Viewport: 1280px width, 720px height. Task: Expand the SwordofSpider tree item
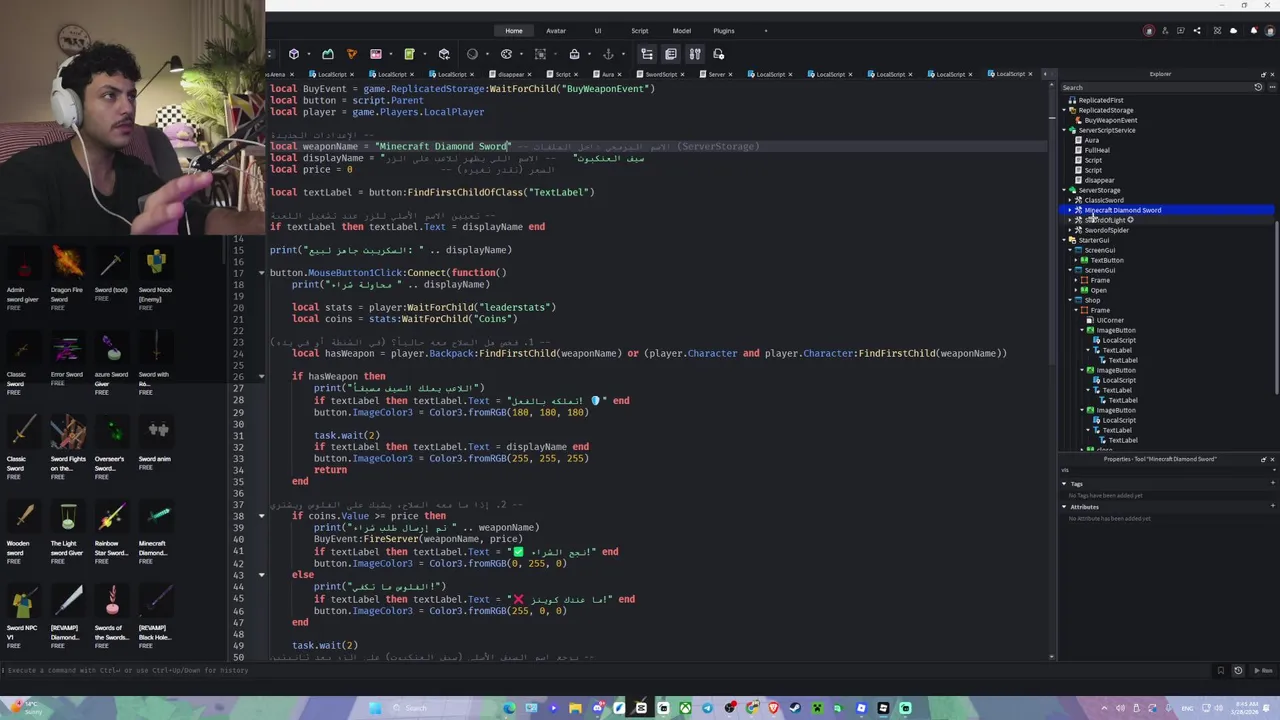point(1070,230)
